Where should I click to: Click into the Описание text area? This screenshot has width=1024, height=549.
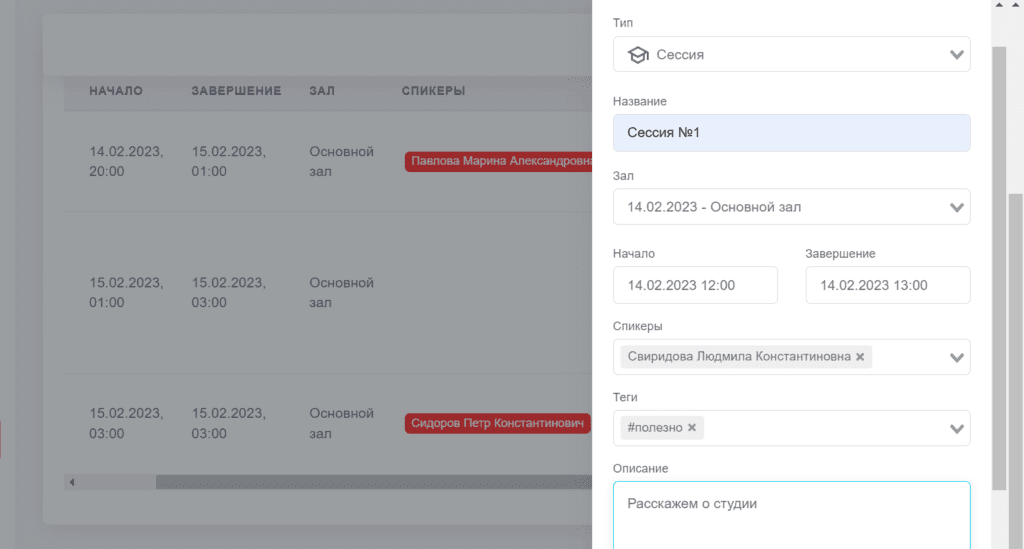[x=792, y=516]
